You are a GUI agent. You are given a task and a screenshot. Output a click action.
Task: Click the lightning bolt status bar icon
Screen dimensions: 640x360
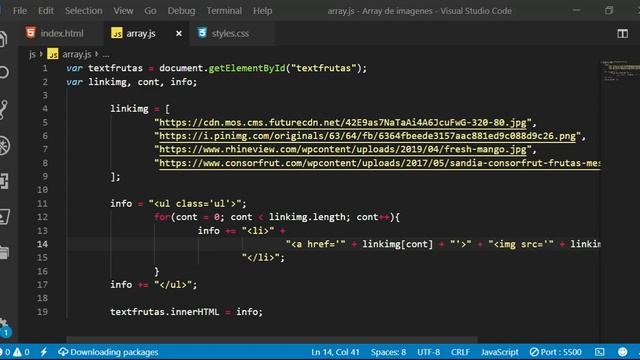click(x=44, y=352)
